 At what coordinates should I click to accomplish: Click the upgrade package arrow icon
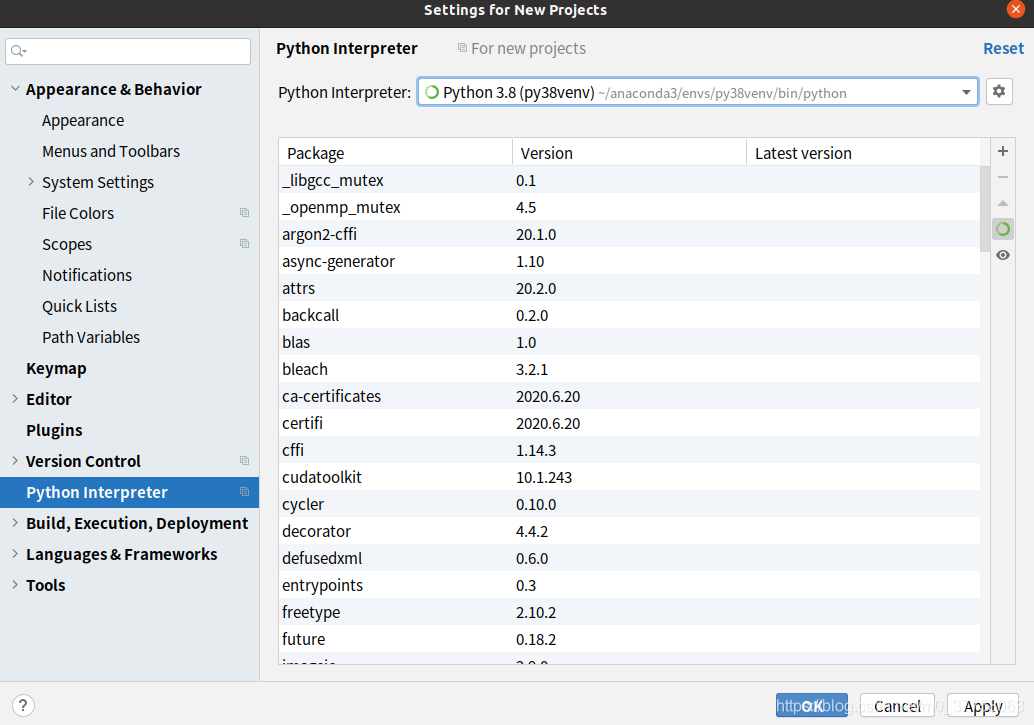click(1003, 203)
